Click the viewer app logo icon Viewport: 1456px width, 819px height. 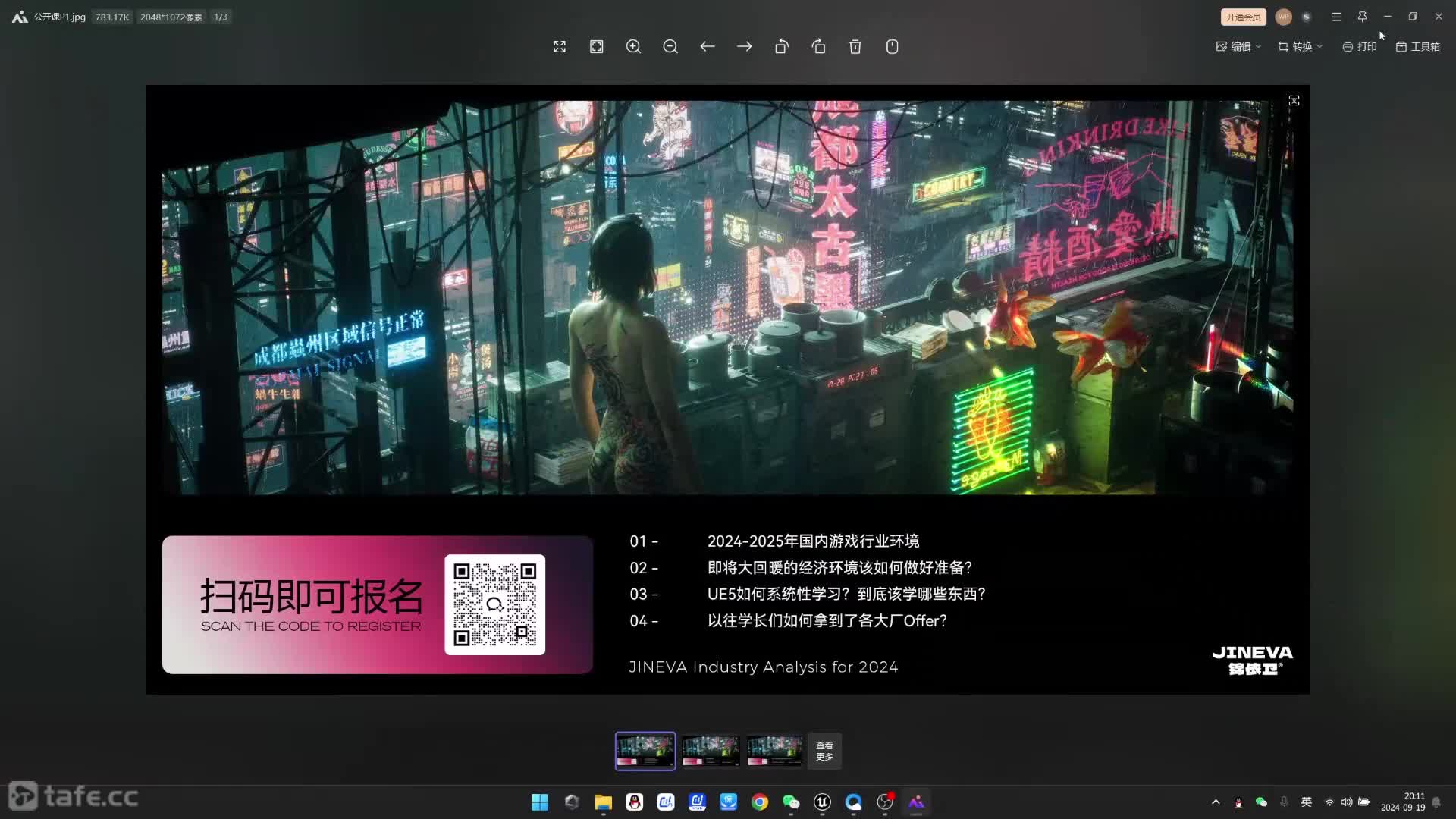[20, 17]
